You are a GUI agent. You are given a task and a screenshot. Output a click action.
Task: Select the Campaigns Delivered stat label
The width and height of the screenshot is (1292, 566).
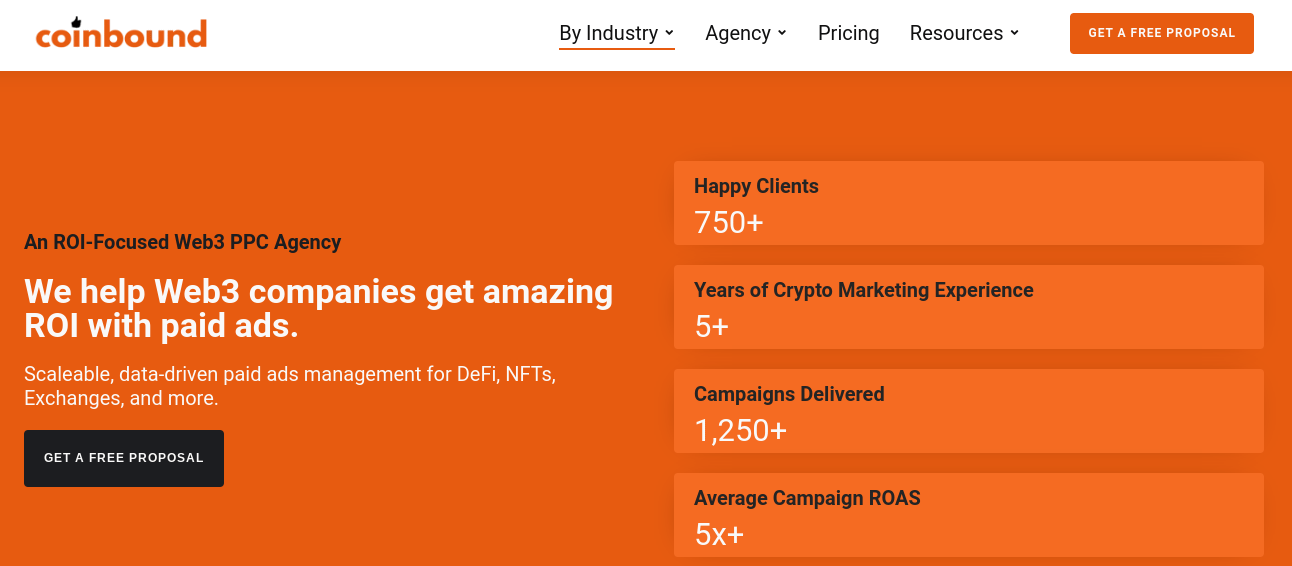789,394
